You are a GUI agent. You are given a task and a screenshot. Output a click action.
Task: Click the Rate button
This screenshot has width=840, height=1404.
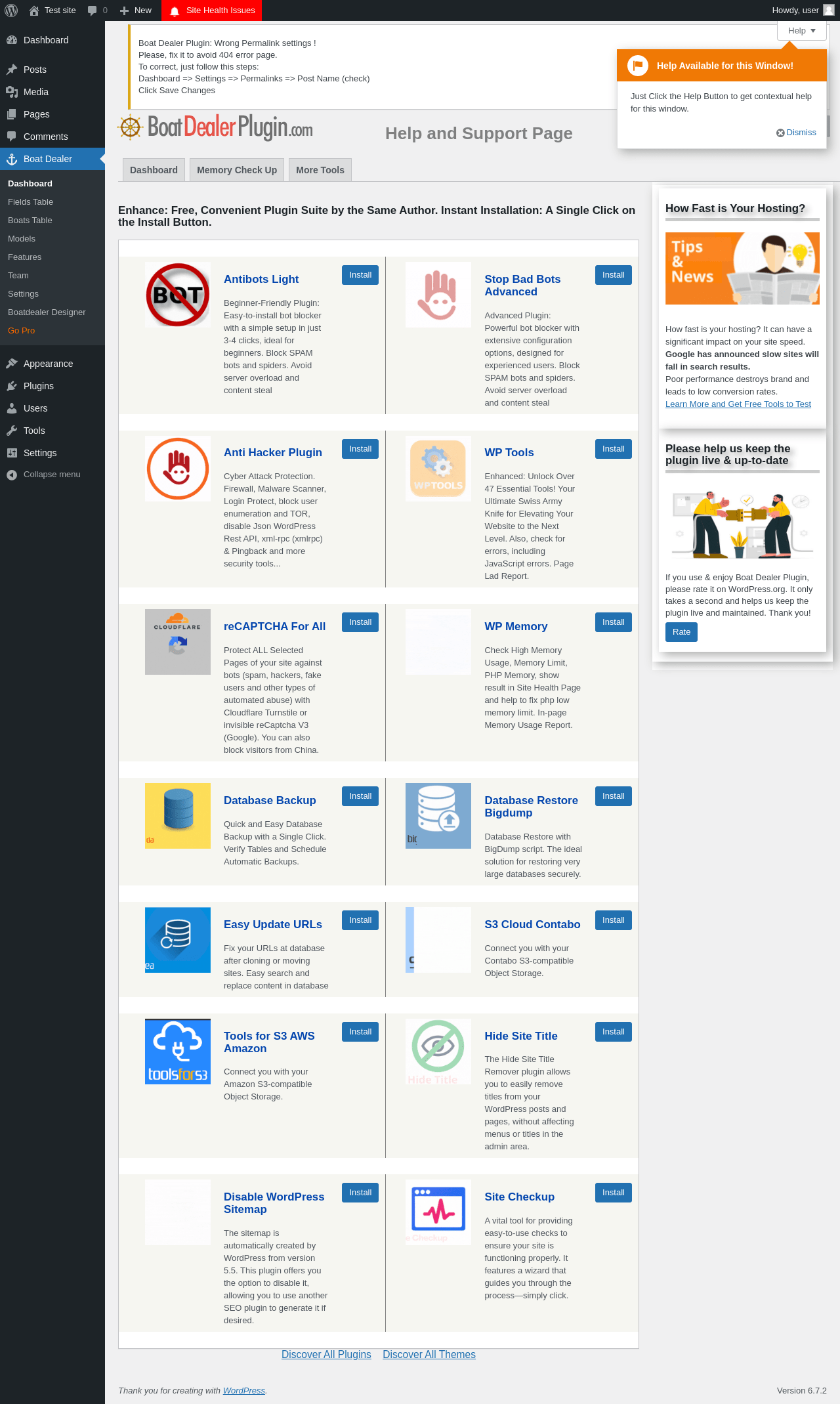(x=681, y=632)
